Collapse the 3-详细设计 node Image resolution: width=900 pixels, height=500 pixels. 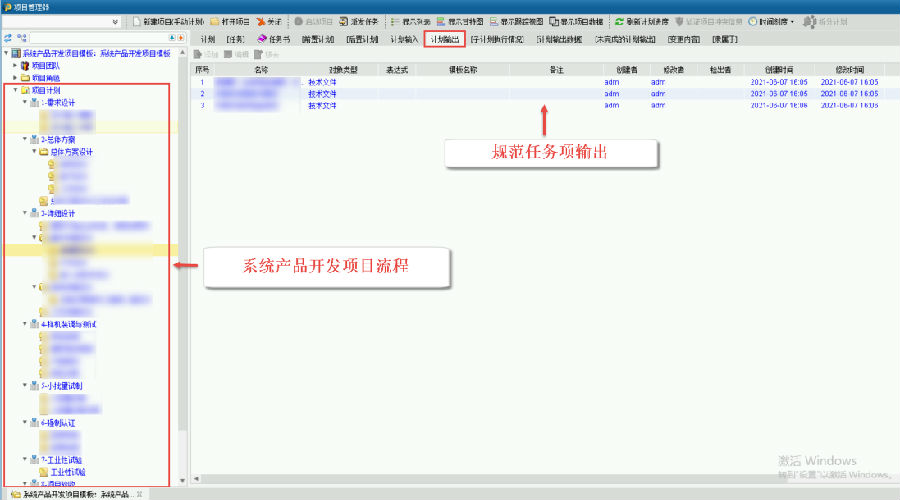tap(25, 213)
